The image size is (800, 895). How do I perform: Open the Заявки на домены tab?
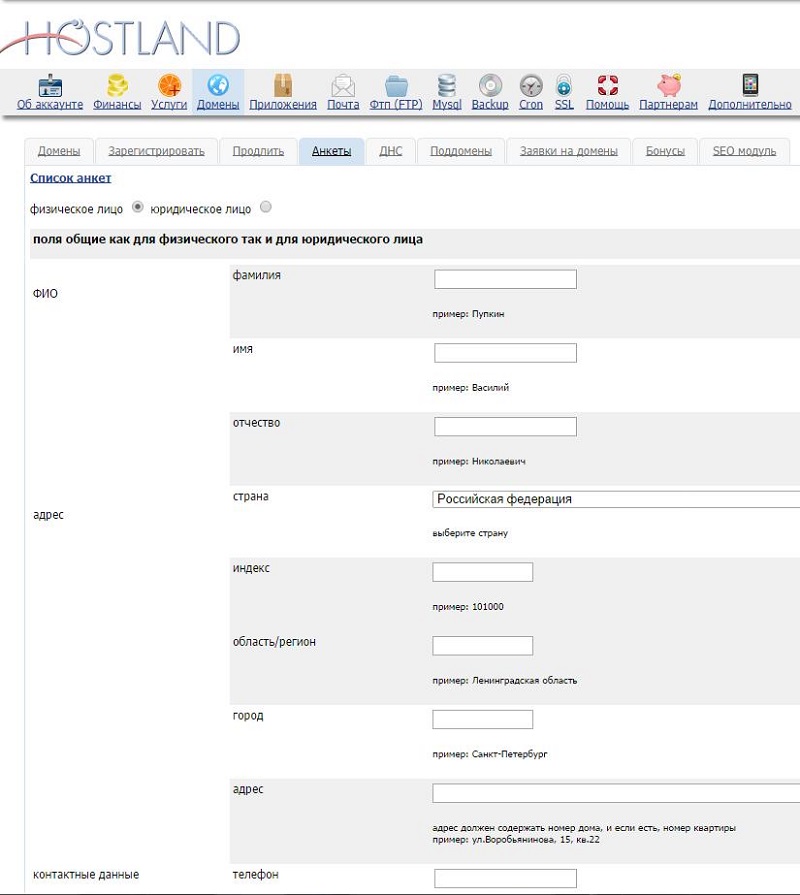[569, 151]
